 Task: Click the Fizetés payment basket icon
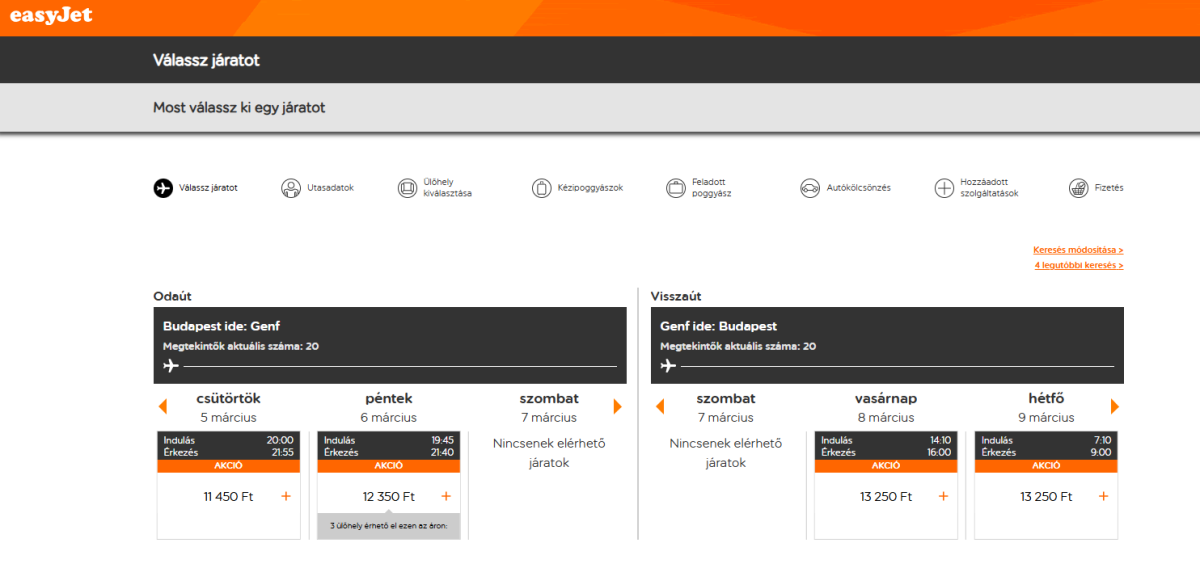pos(1078,188)
